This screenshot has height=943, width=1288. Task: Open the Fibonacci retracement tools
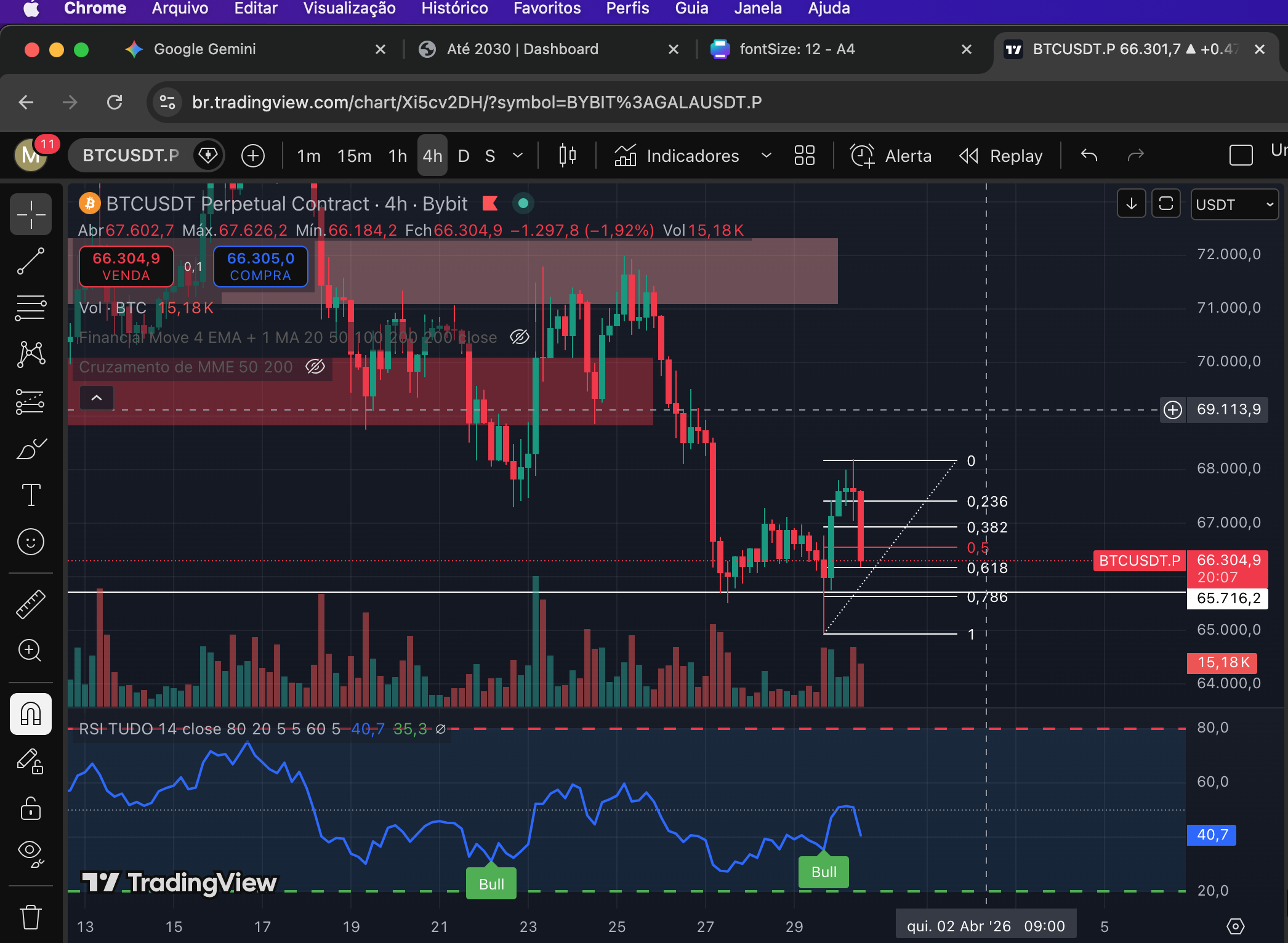coord(31,308)
